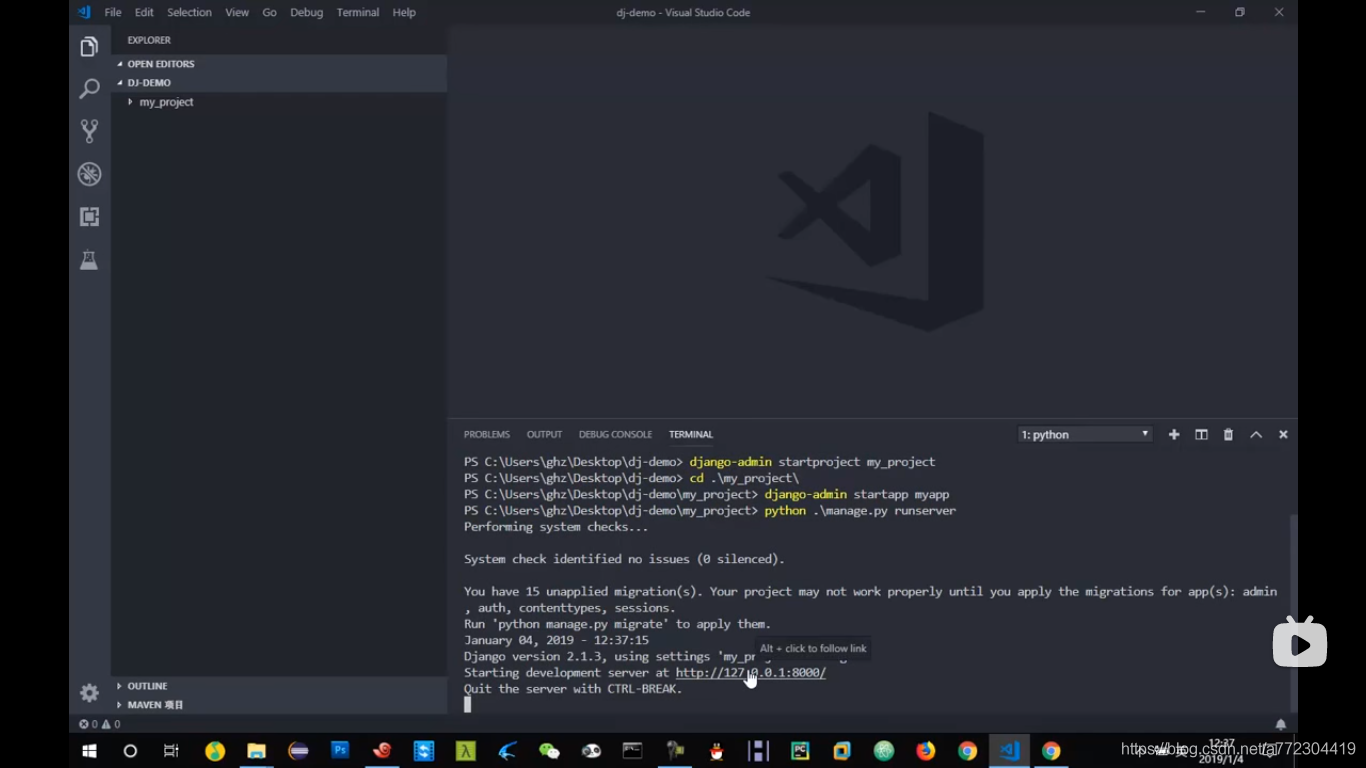The image size is (1366, 768).
Task: Maximize the panel with up chevron
Action: click(x=1256, y=435)
